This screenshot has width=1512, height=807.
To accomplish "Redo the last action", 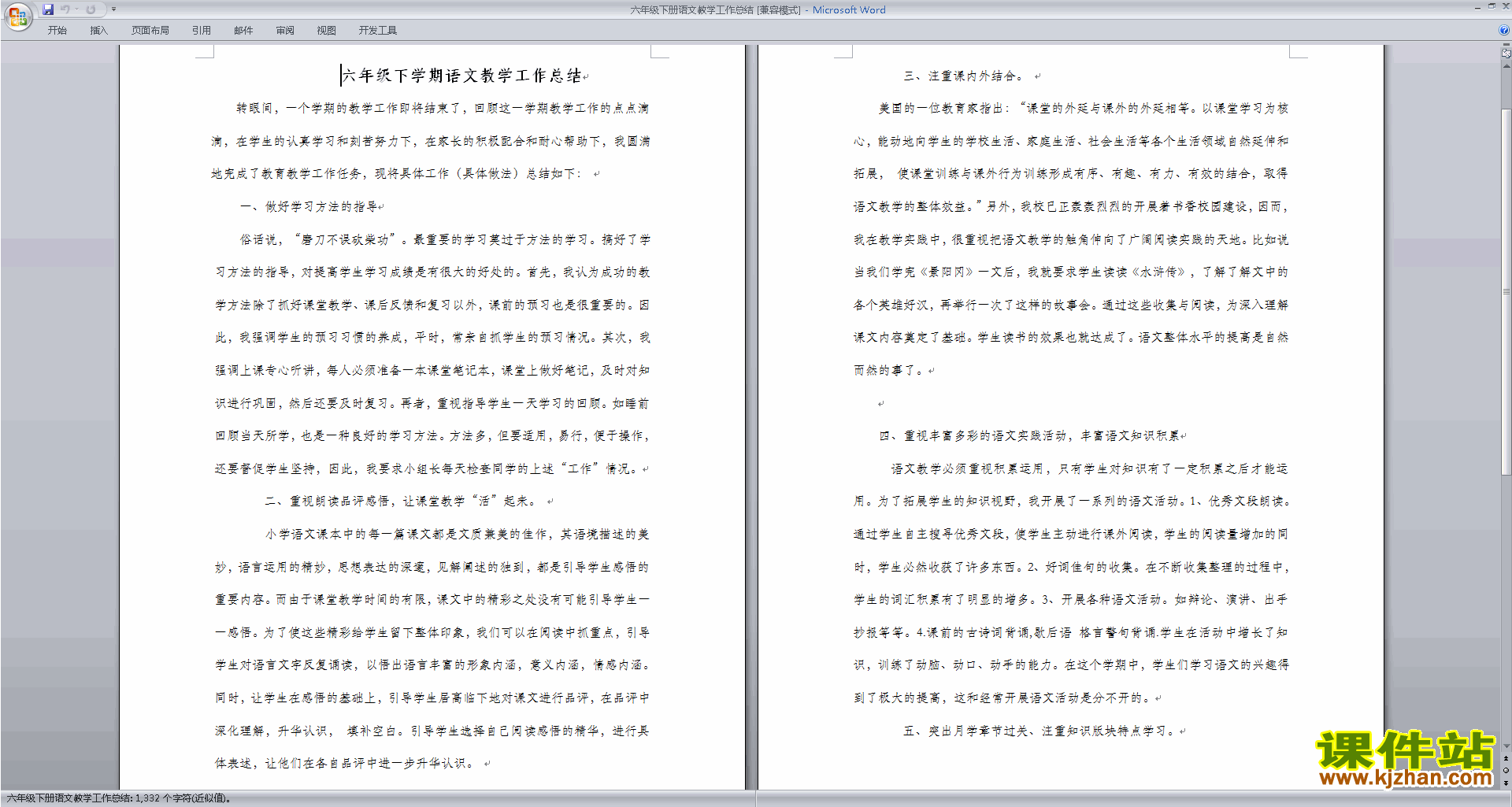I will pyautogui.click(x=91, y=9).
